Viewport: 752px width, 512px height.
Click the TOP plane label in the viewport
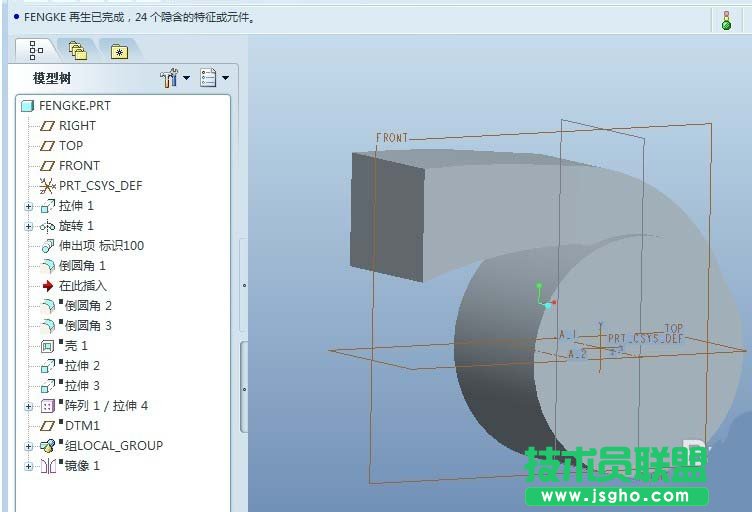click(x=673, y=328)
